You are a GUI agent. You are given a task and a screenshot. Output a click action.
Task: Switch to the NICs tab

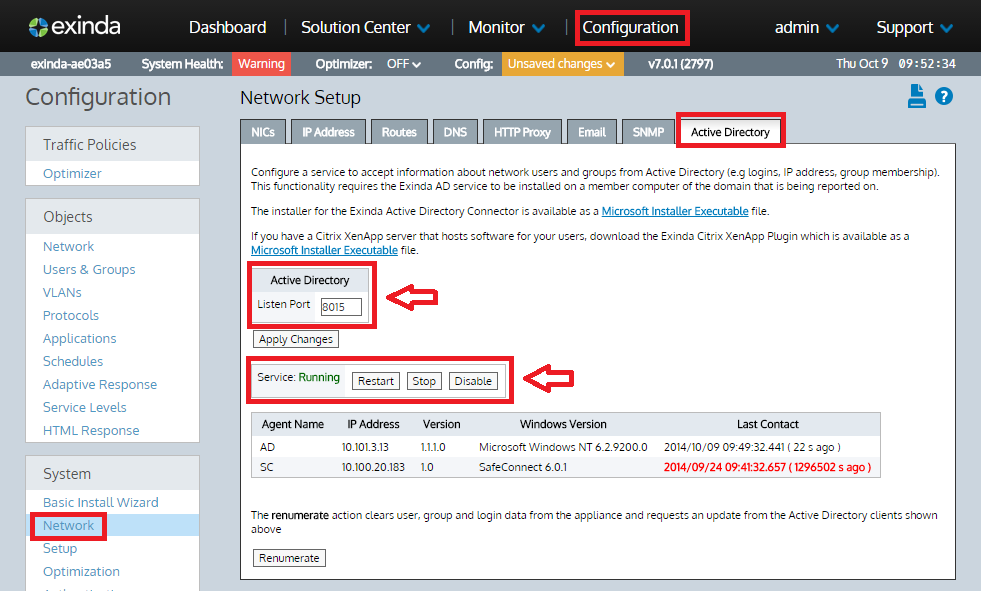[x=263, y=132]
